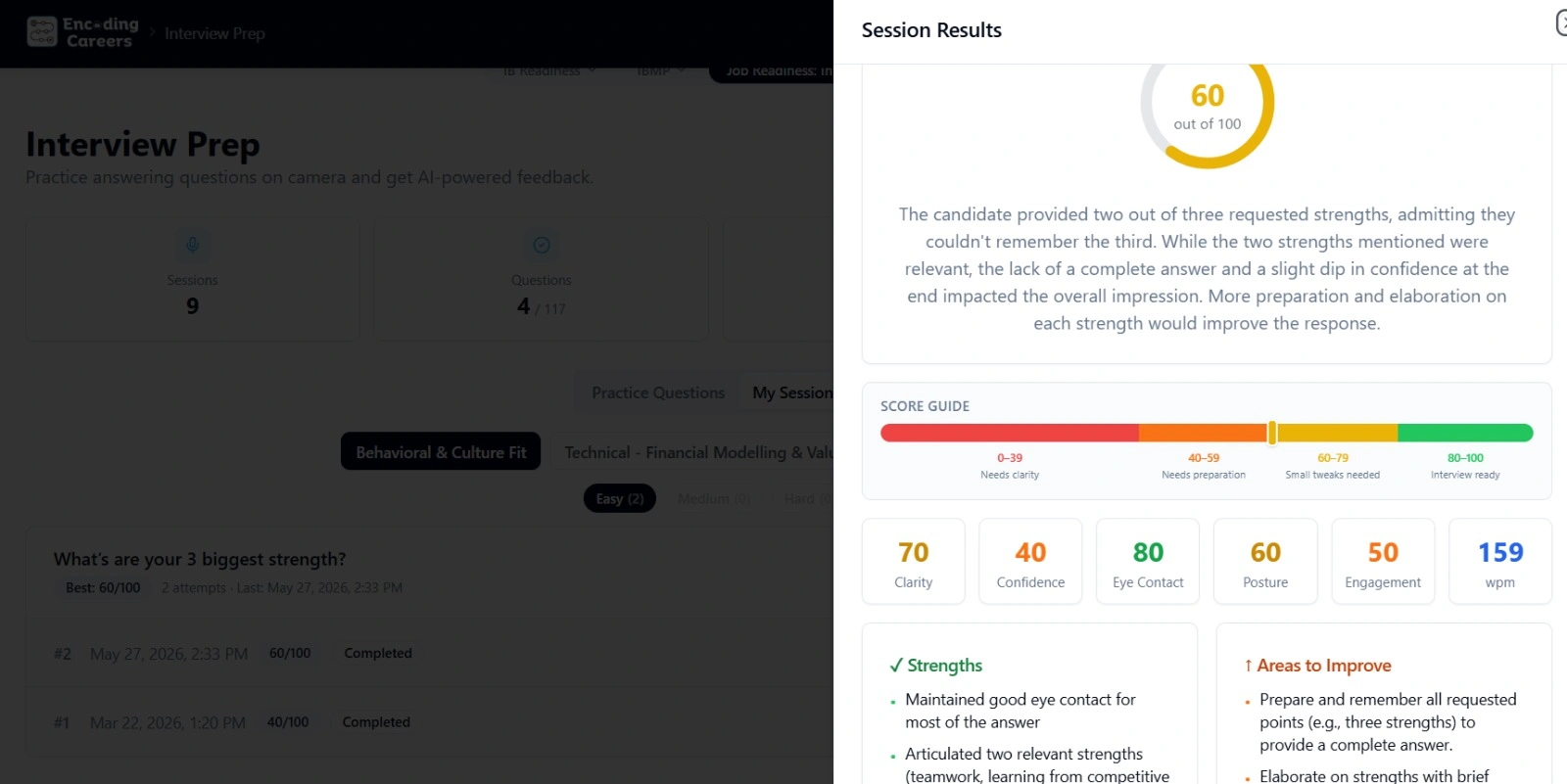The height and width of the screenshot is (784, 1567).
Task: Open session #2 from May 27, 2026
Action: 430,653
